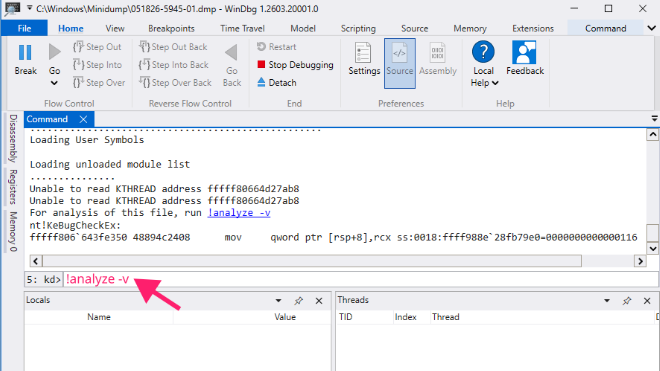Click Stop Debugging red square
660x371 pixels.
click(x=261, y=64)
